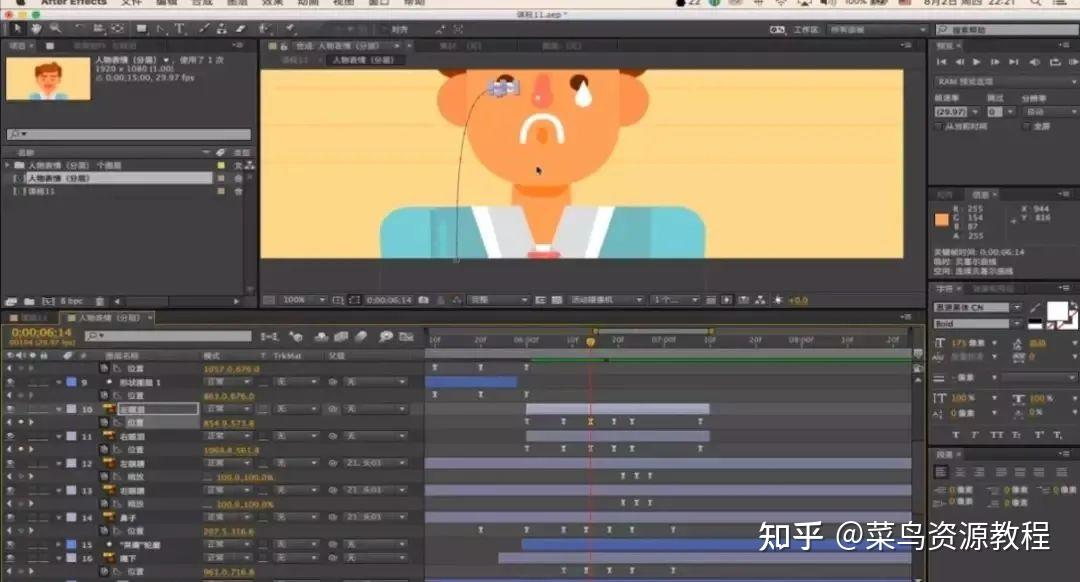
Task: Play the preview
Action: (977, 62)
